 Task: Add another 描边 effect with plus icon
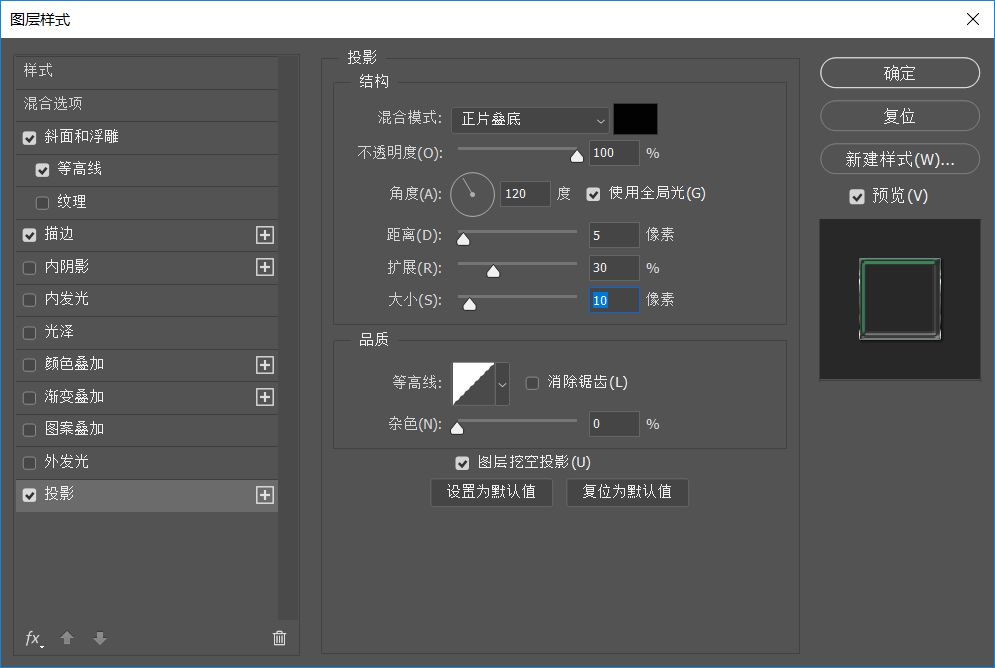tap(264, 235)
